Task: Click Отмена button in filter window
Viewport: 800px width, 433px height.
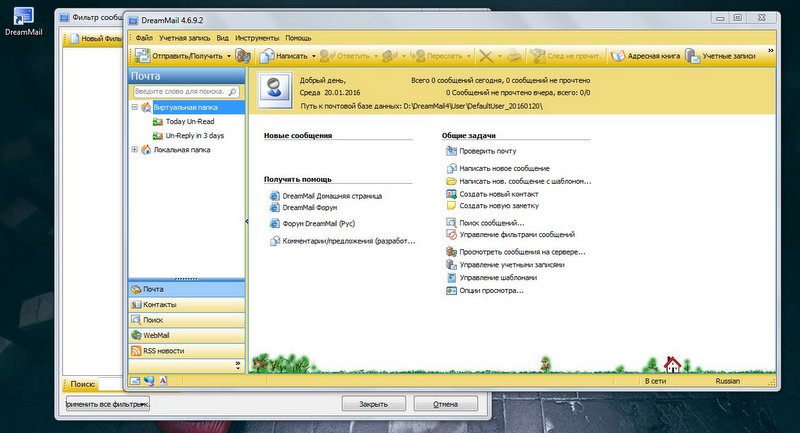Action: (445, 404)
